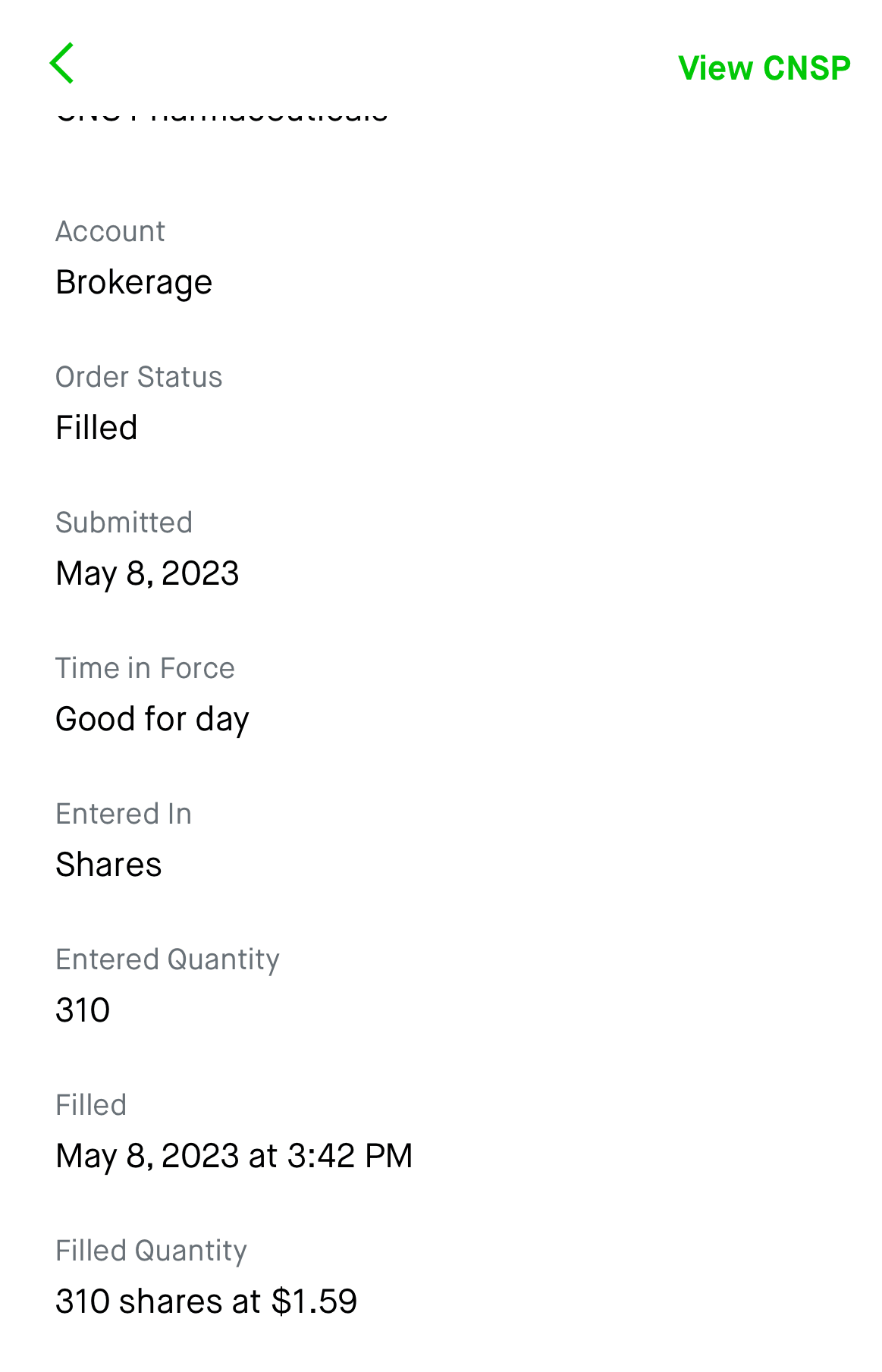This screenshot has width=882, height=1372.
Task: Click the Account field label
Action: point(110,231)
